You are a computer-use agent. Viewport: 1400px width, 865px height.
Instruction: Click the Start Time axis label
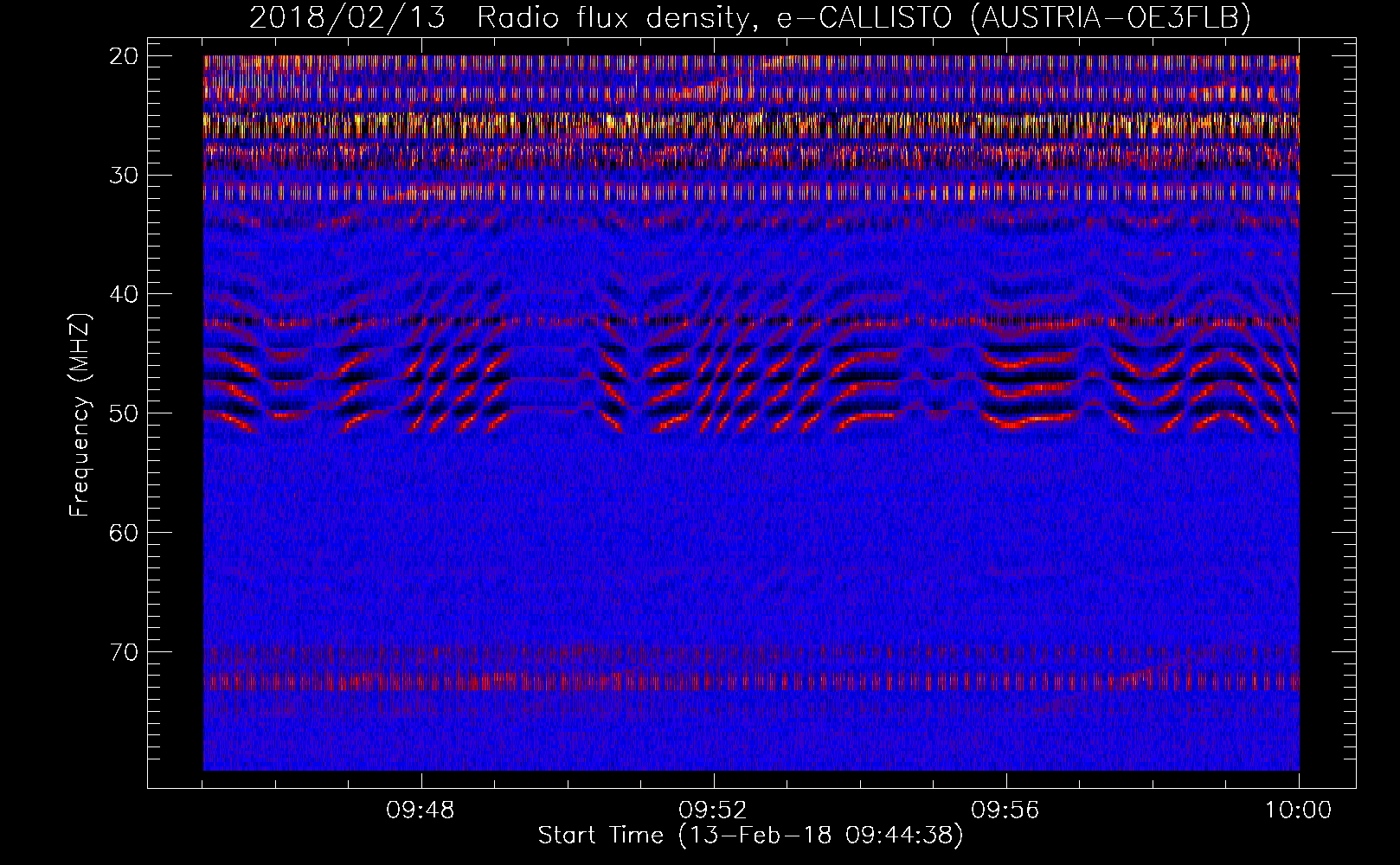tap(750, 836)
